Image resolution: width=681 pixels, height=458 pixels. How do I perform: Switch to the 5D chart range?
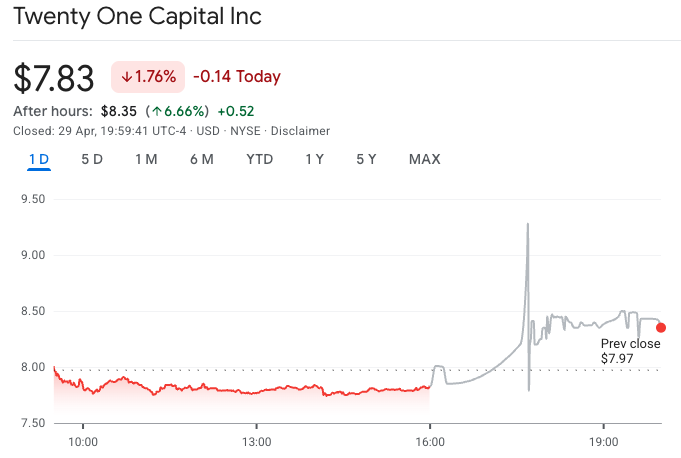(x=92, y=159)
